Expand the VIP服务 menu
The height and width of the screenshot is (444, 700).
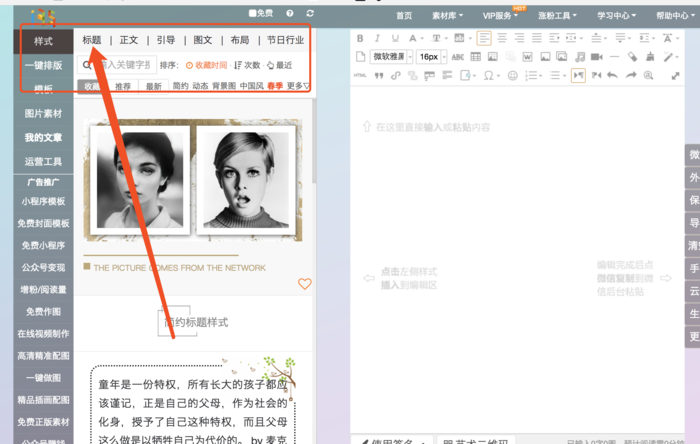point(500,16)
